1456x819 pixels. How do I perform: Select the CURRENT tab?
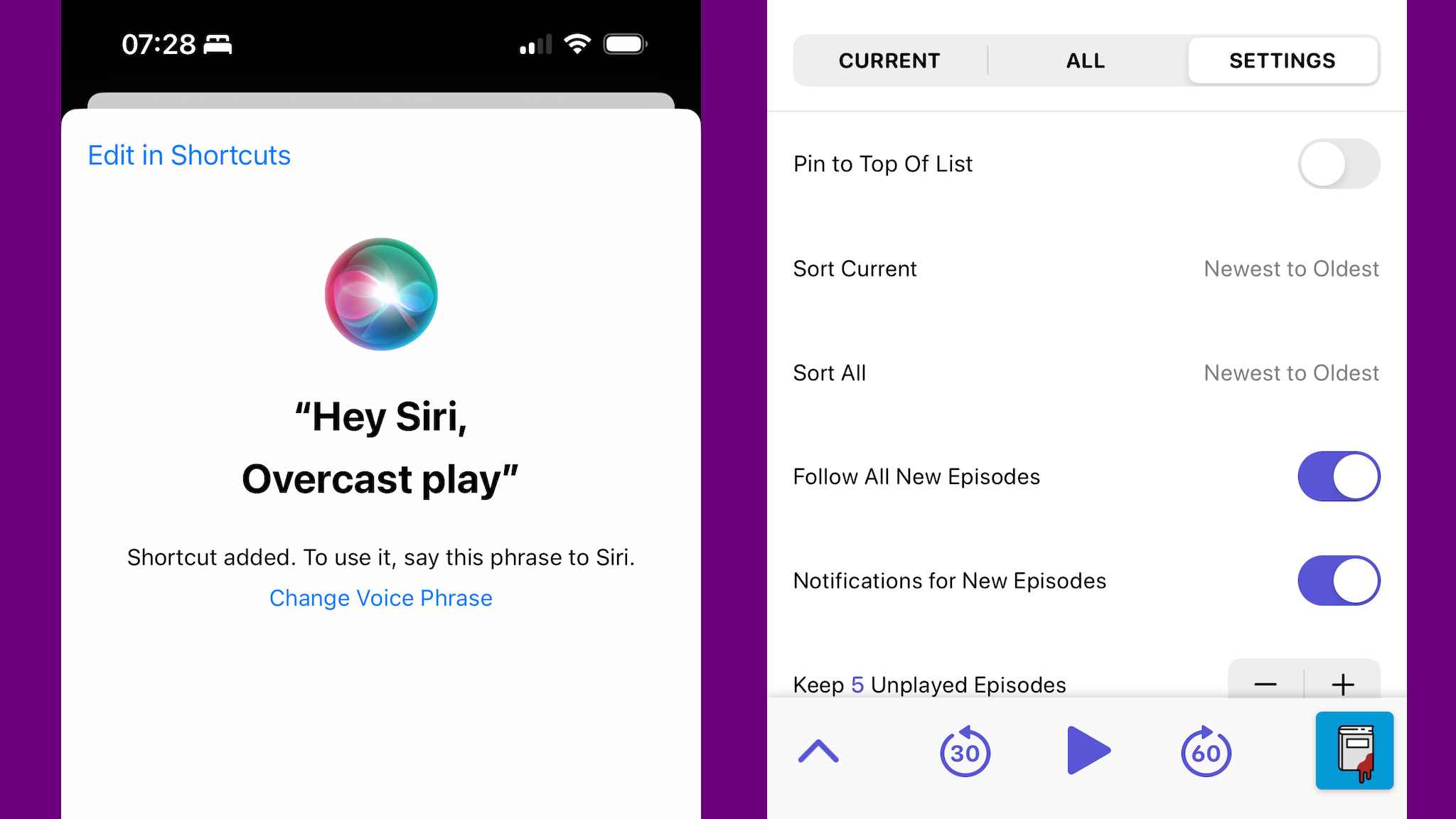[890, 60]
